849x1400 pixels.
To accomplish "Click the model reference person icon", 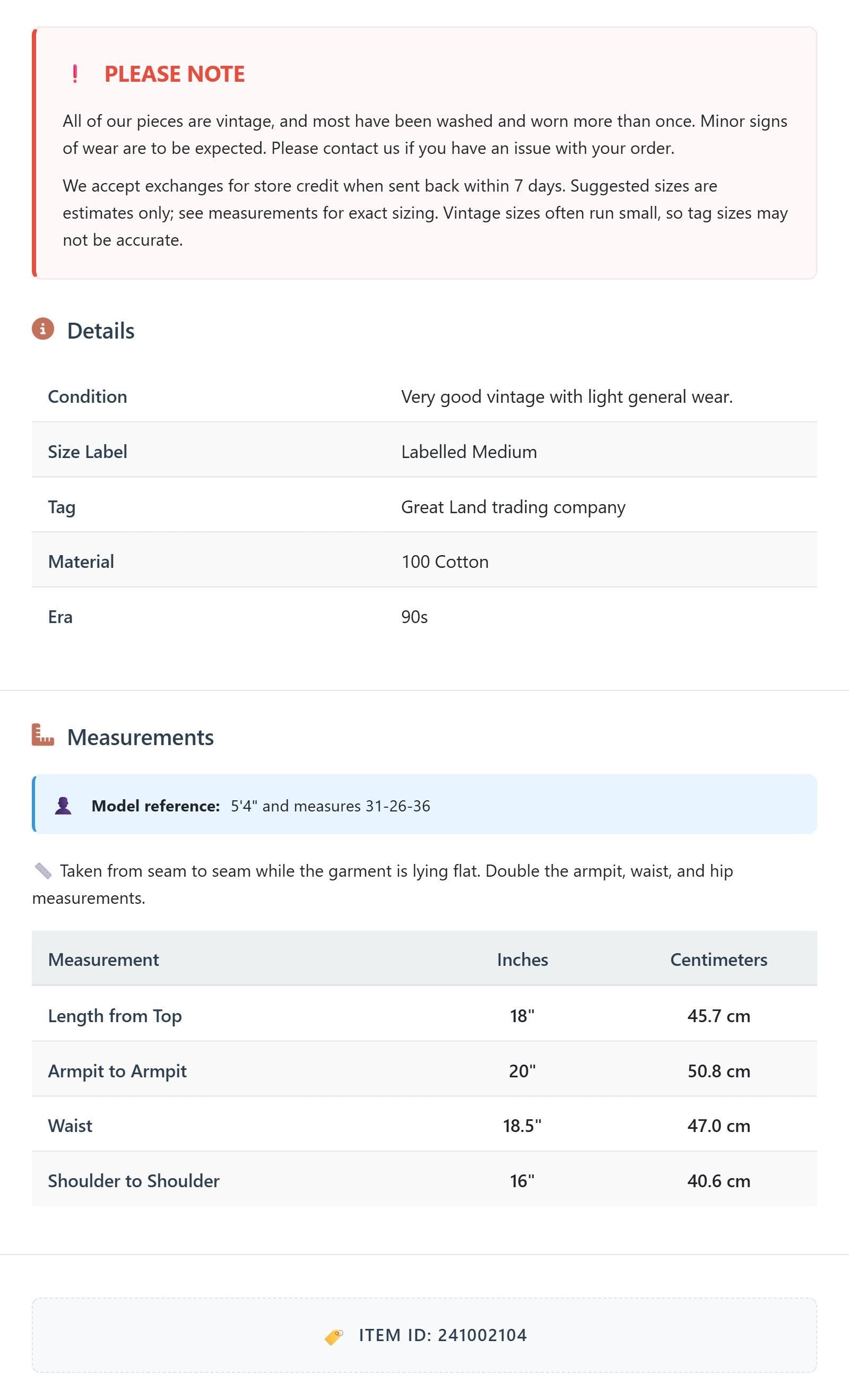I will (x=63, y=806).
